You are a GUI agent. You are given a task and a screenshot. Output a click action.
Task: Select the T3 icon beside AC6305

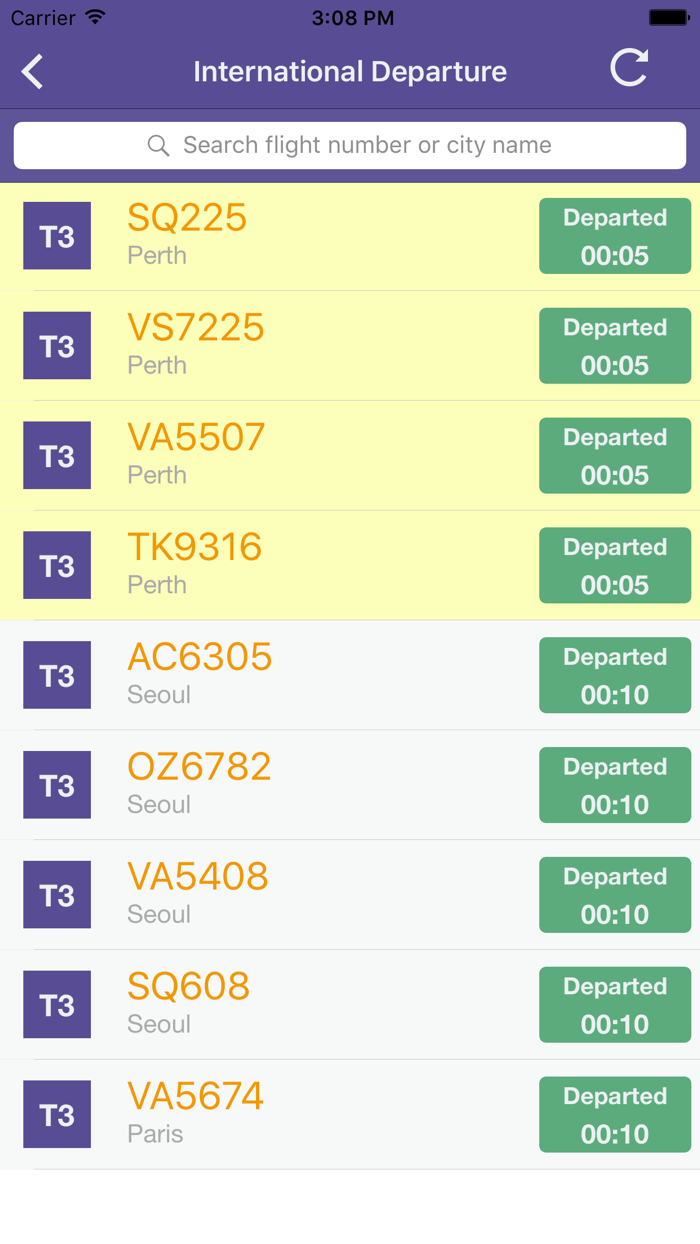pos(57,675)
